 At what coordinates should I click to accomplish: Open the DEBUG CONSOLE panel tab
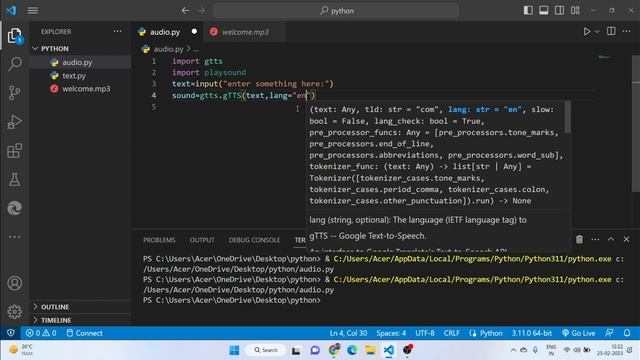click(254, 240)
